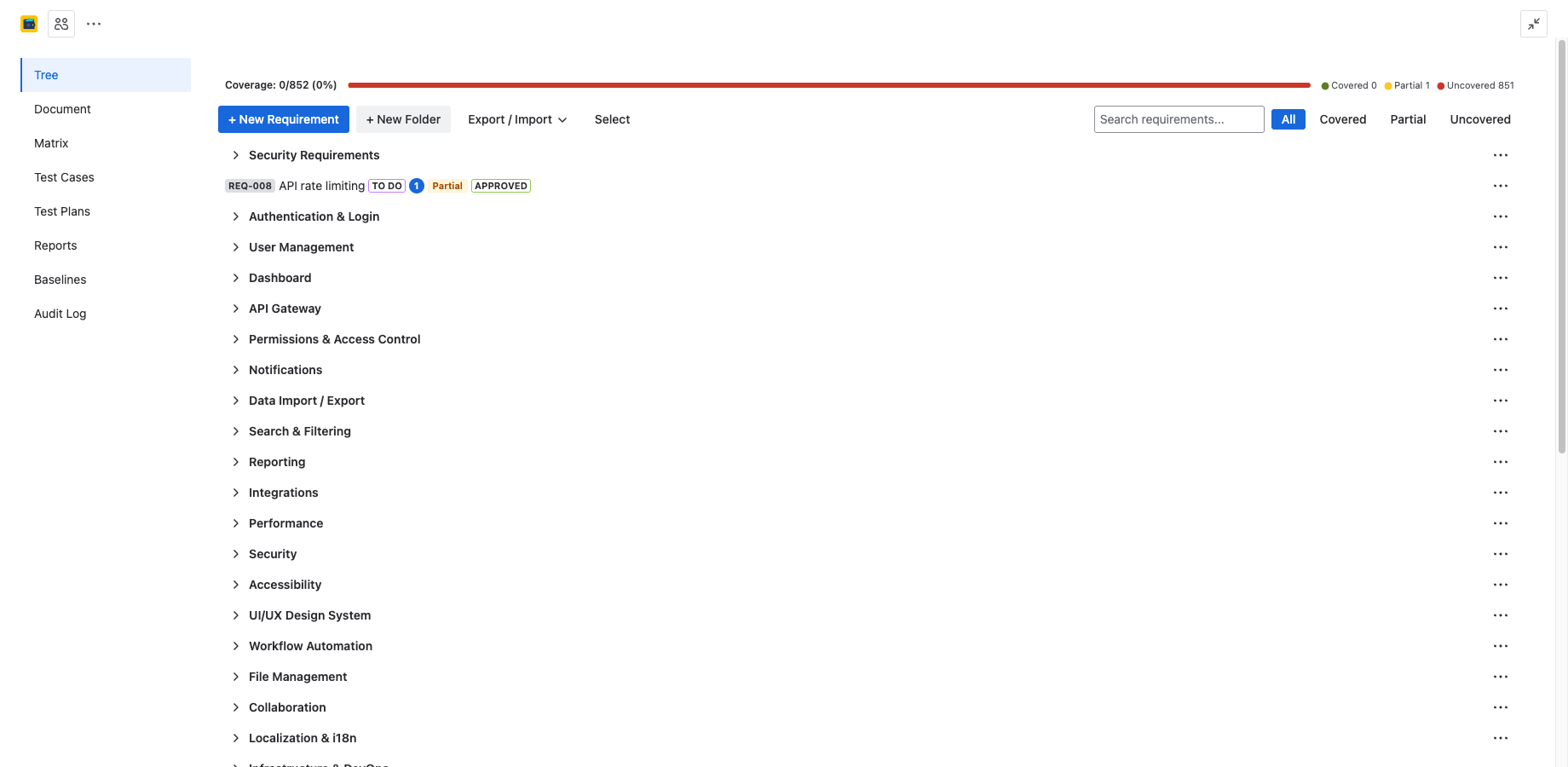Open the Export / Import dropdown
This screenshot has height=767, width=1568.
click(516, 119)
